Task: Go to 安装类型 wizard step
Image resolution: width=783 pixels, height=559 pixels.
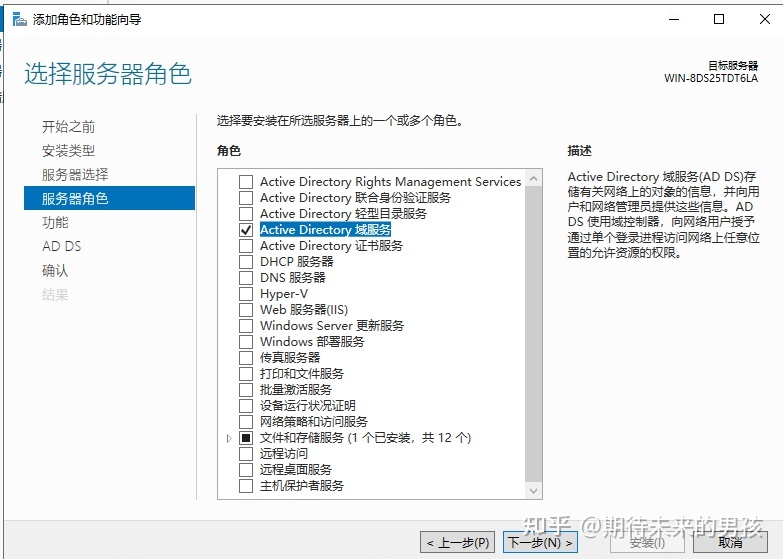Action: click(x=68, y=151)
